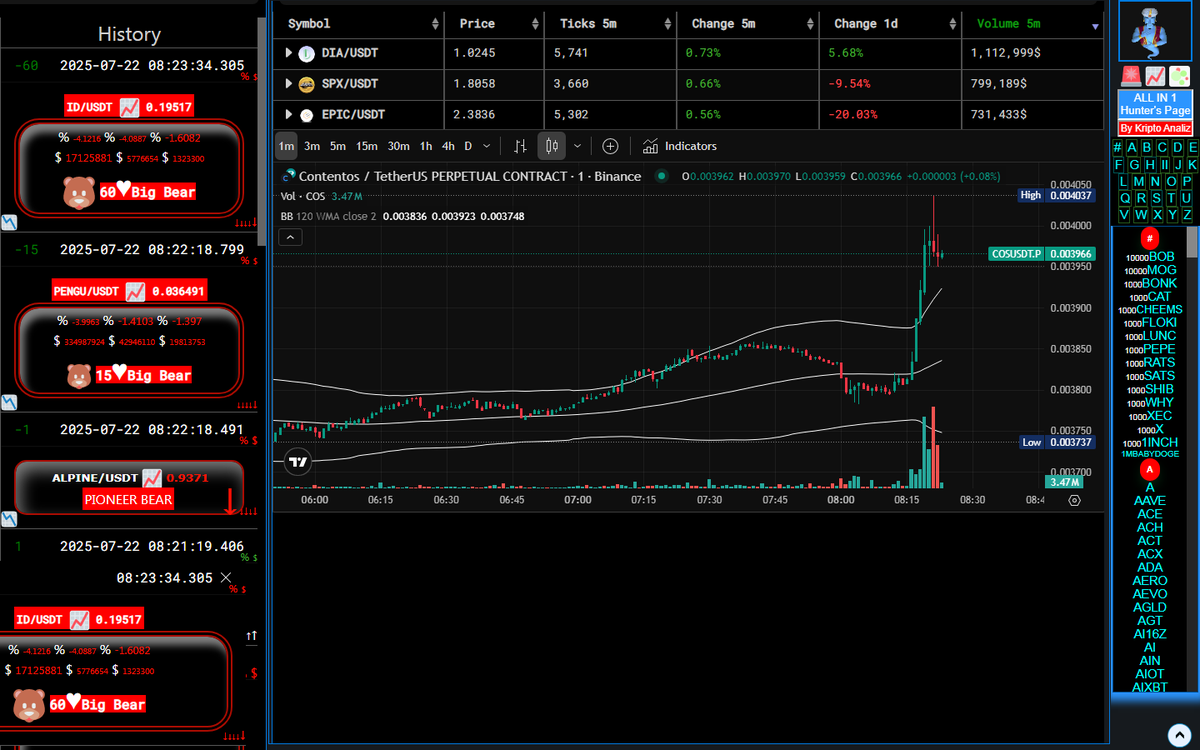Image resolution: width=1200 pixels, height=750 pixels.
Task: Click compare/add symbol plus icon
Action: (610, 146)
